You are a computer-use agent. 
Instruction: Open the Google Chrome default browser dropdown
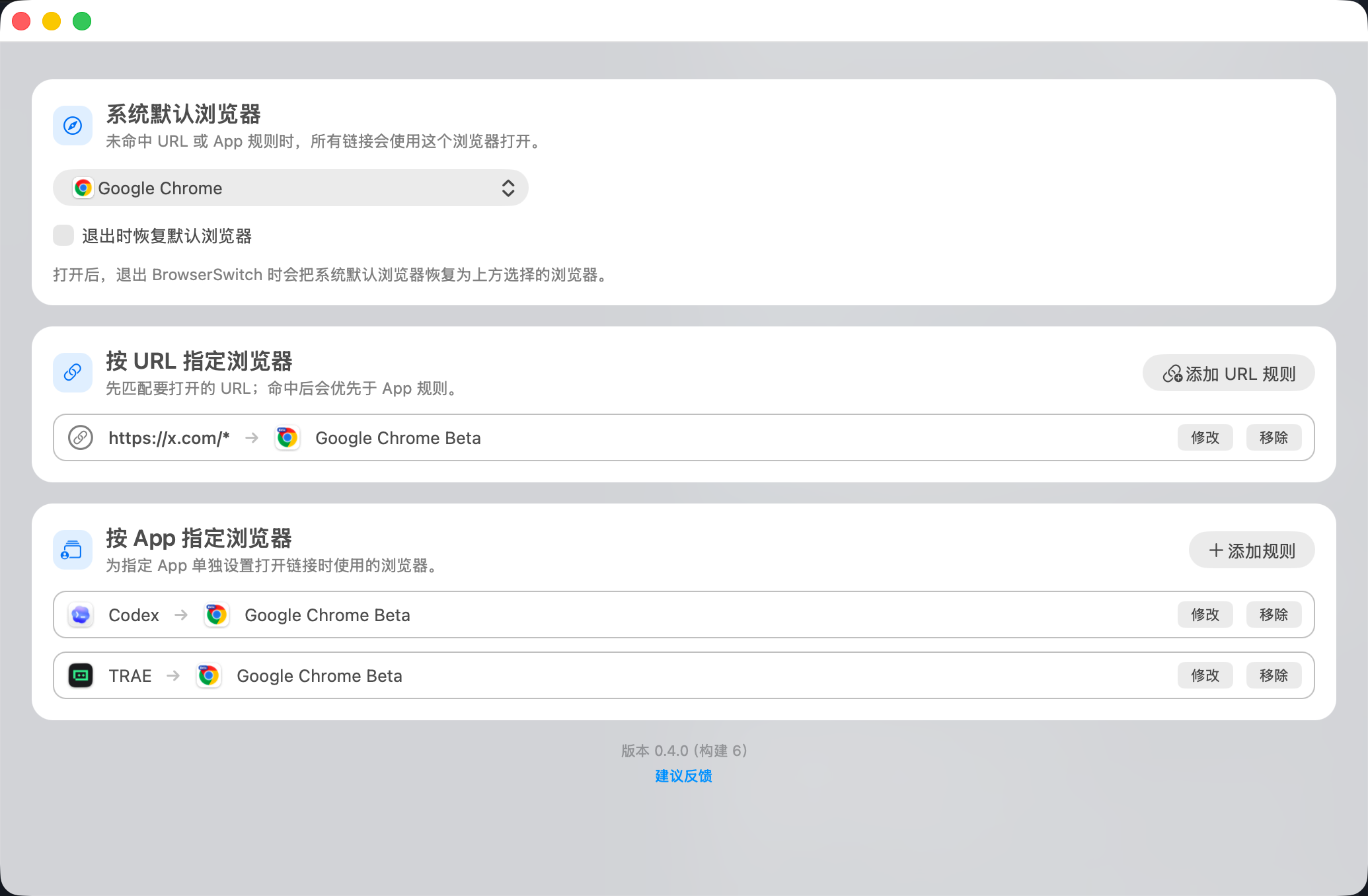(291, 188)
